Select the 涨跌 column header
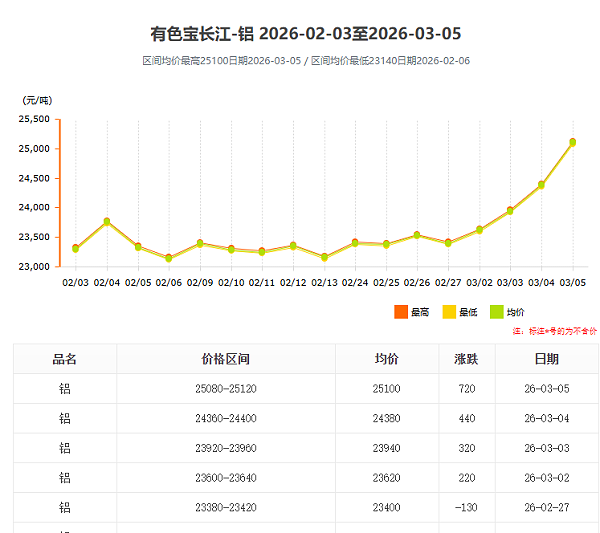Viewport: 600px width, 533px height. [467, 359]
